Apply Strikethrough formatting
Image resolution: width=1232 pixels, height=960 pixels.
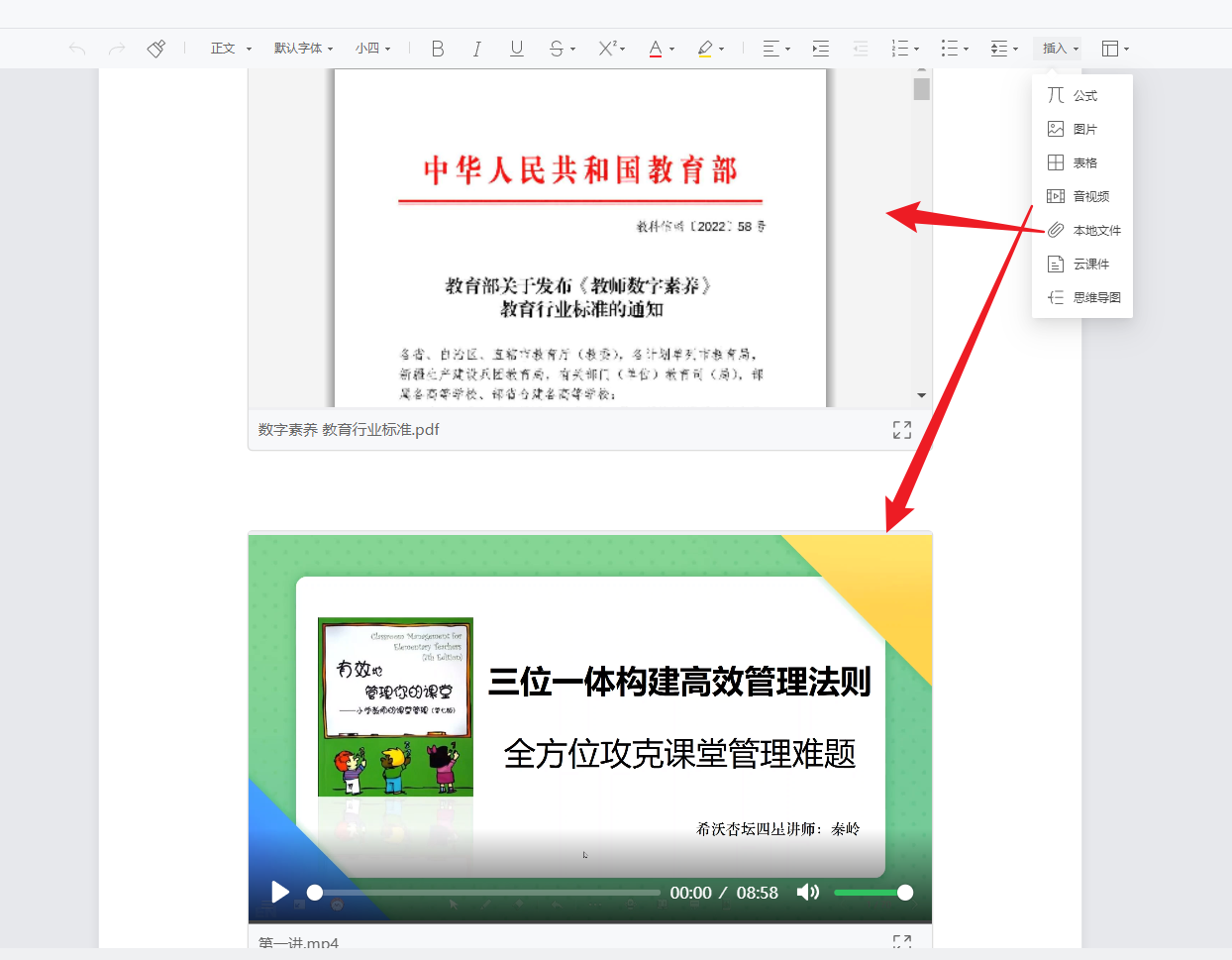coord(557,49)
